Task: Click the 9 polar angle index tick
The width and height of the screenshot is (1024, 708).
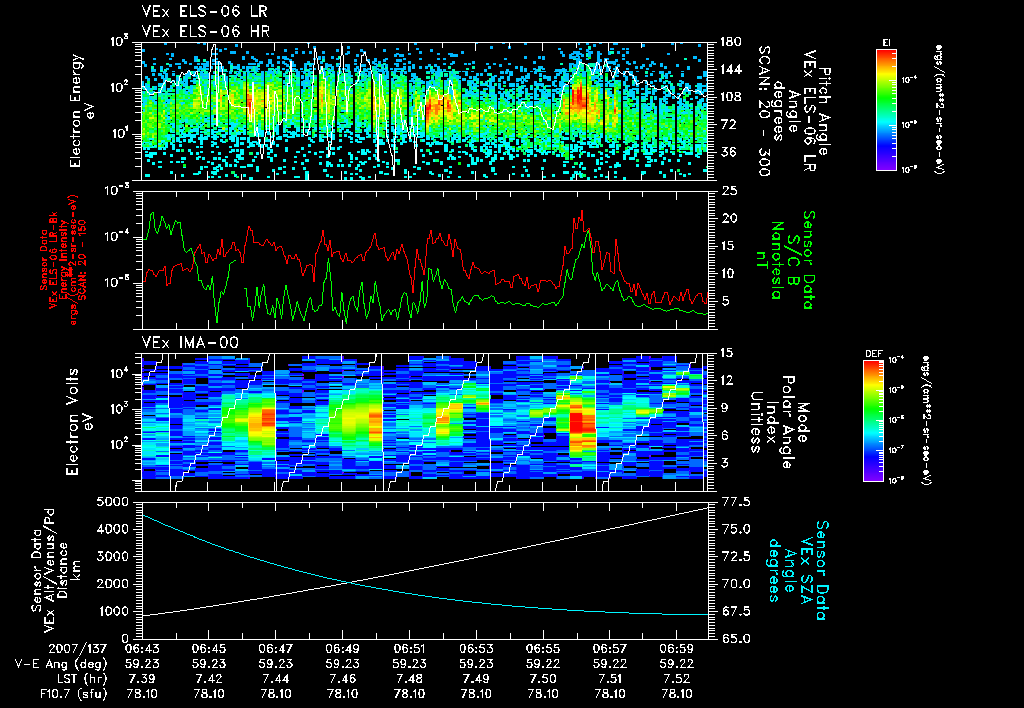Action: coord(724,408)
